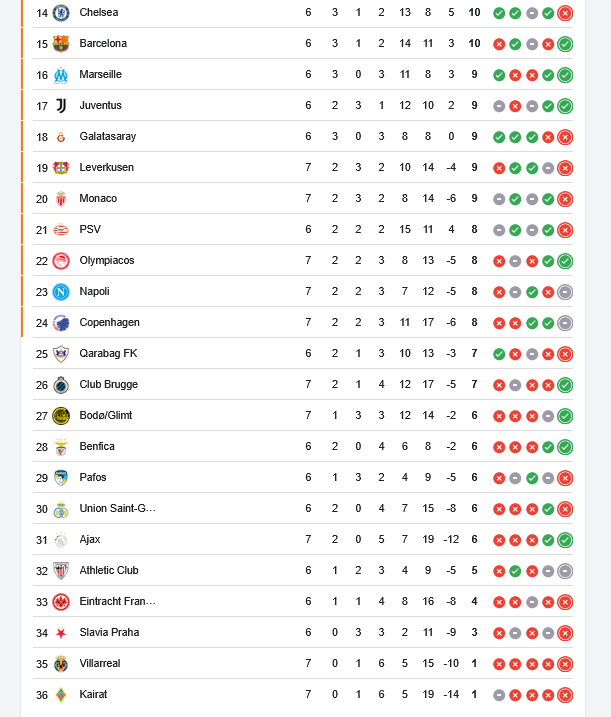This screenshot has width=611, height=717.
Task: Click the Villarreal crest icon
Action: pos(61,663)
